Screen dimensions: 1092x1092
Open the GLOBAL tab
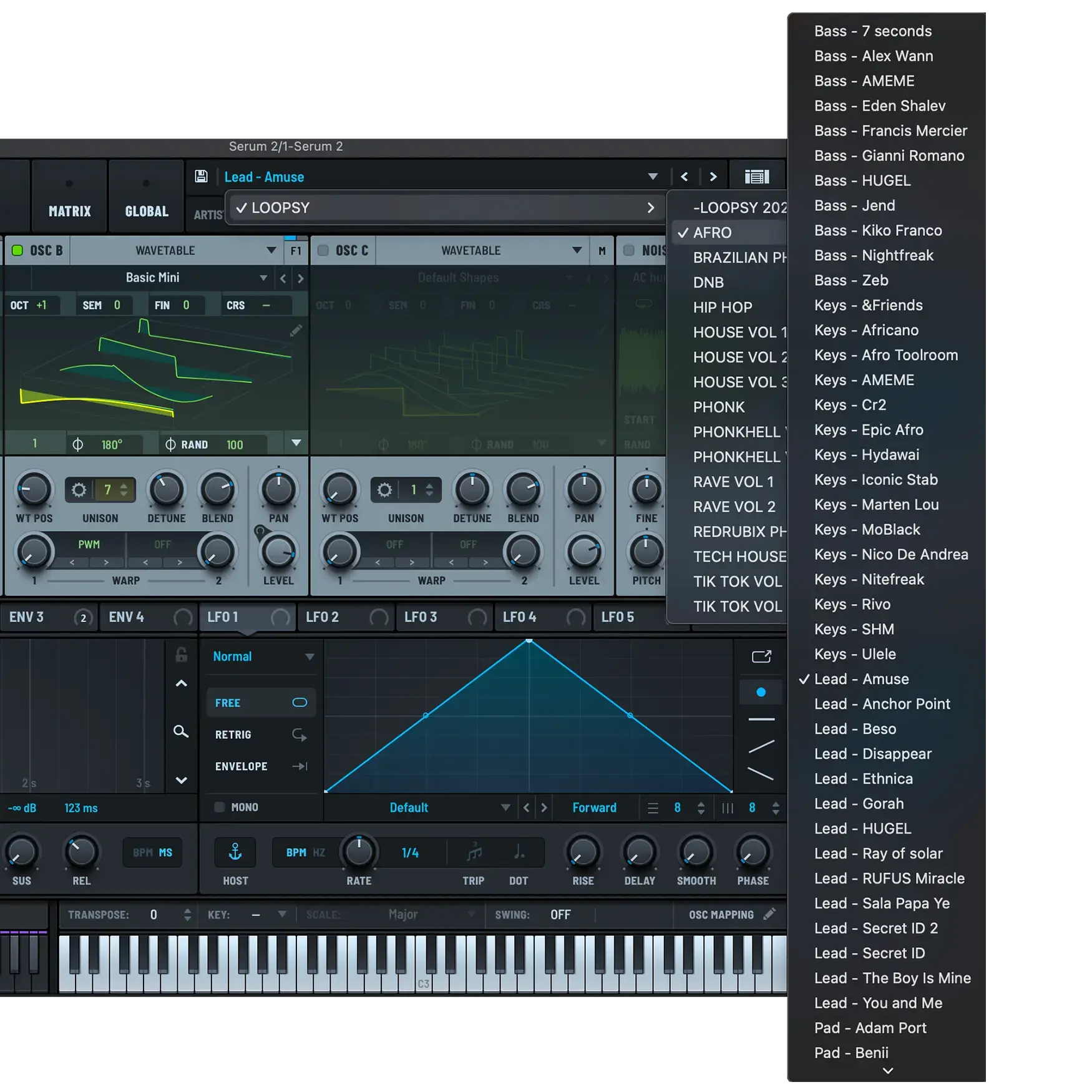pyautogui.click(x=147, y=195)
